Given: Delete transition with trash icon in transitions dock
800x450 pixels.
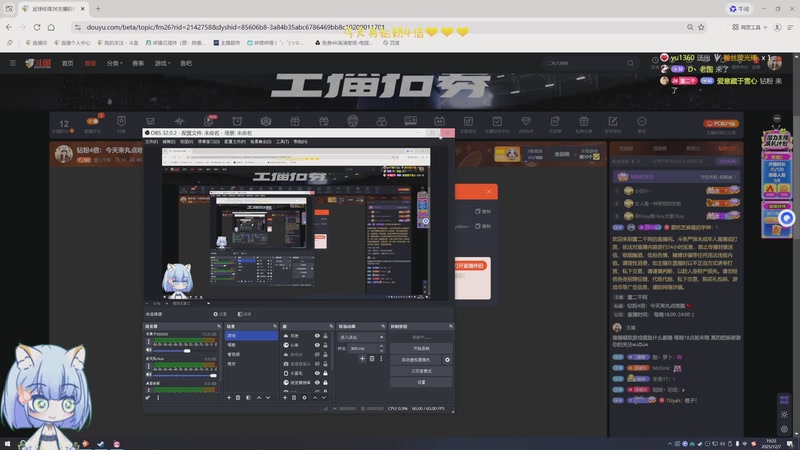Looking at the screenshot, I should (x=372, y=359).
